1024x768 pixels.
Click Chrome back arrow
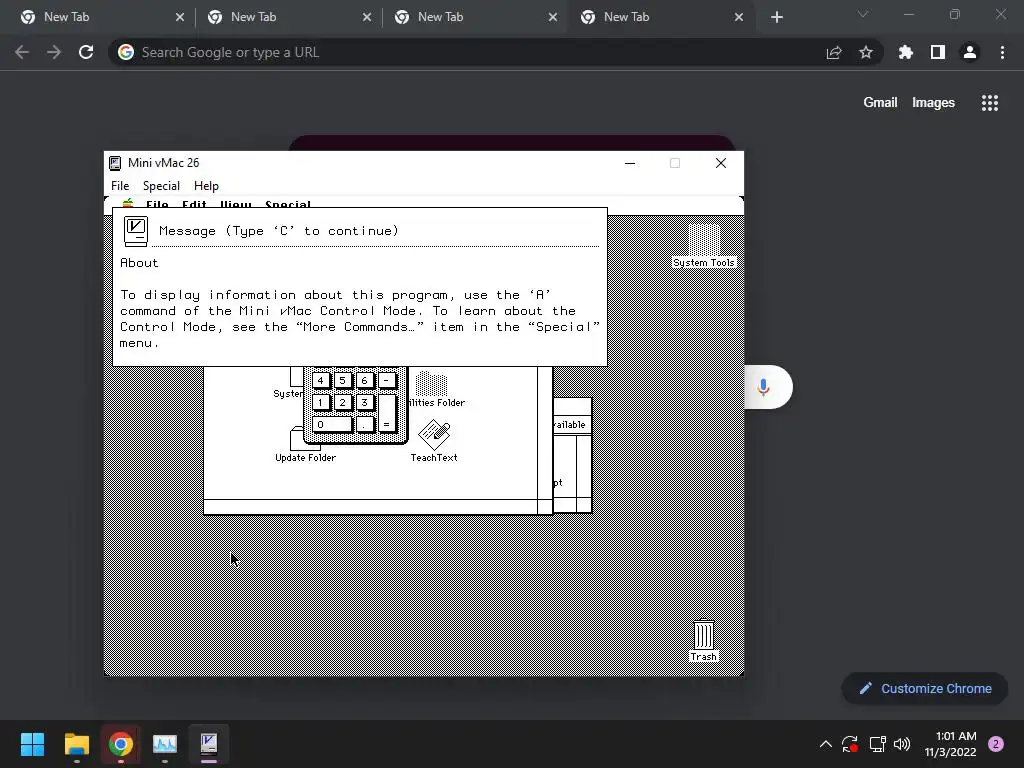point(22,52)
